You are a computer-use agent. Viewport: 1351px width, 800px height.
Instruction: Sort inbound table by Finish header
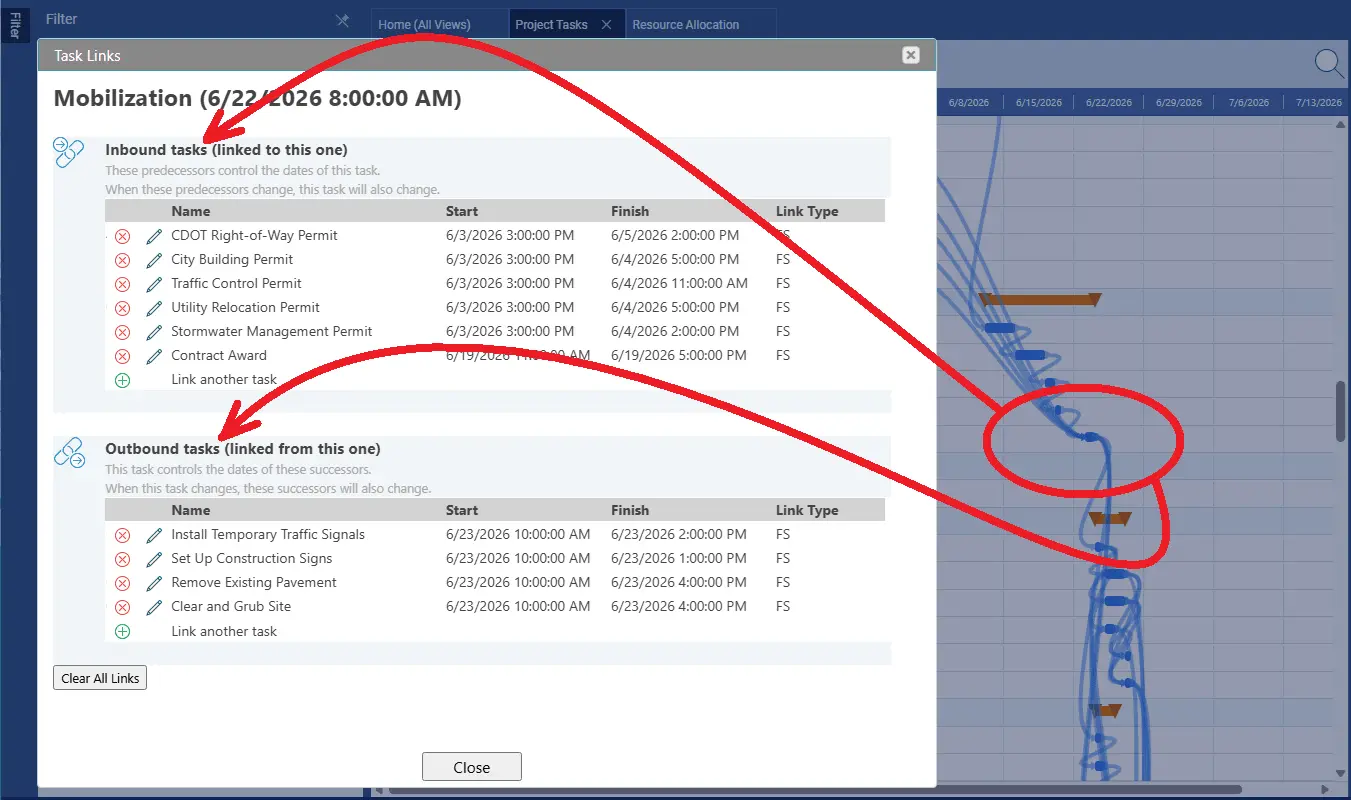(x=630, y=211)
